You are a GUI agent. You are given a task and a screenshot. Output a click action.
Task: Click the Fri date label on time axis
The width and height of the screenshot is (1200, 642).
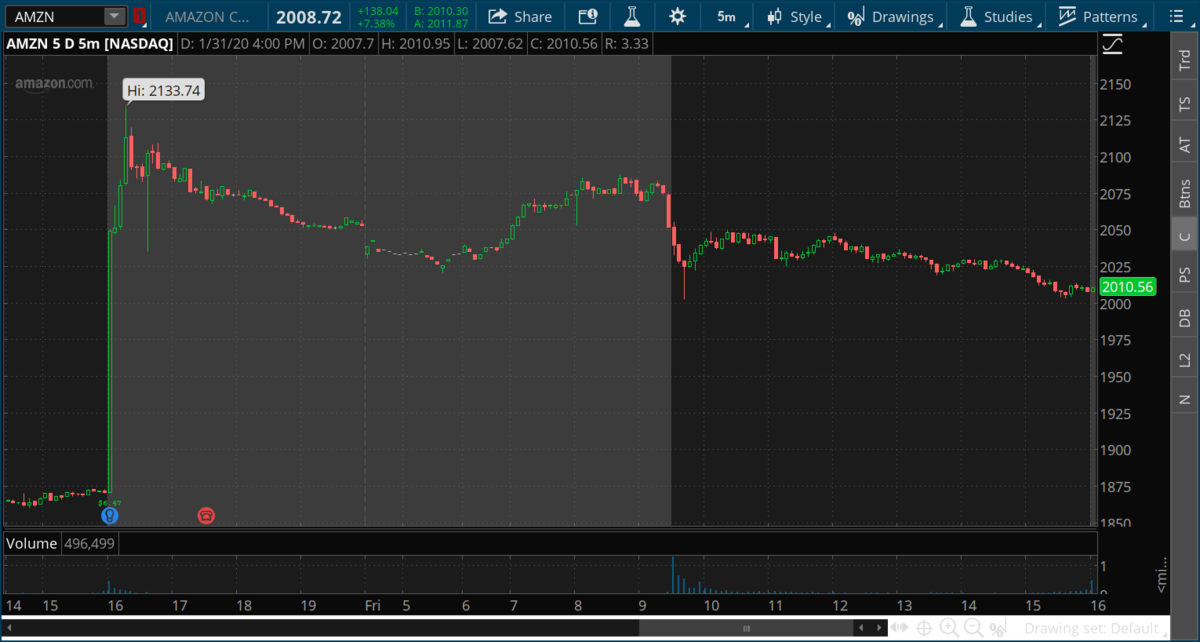pos(372,605)
